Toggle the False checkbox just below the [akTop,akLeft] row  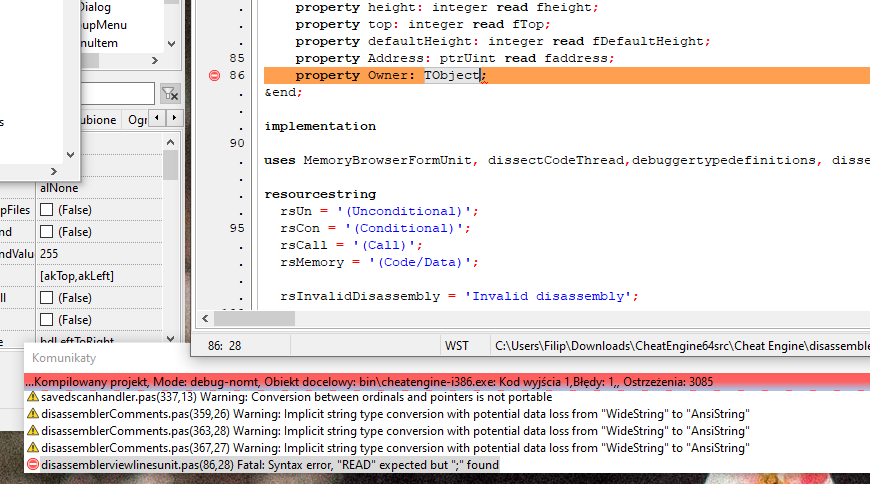46,298
